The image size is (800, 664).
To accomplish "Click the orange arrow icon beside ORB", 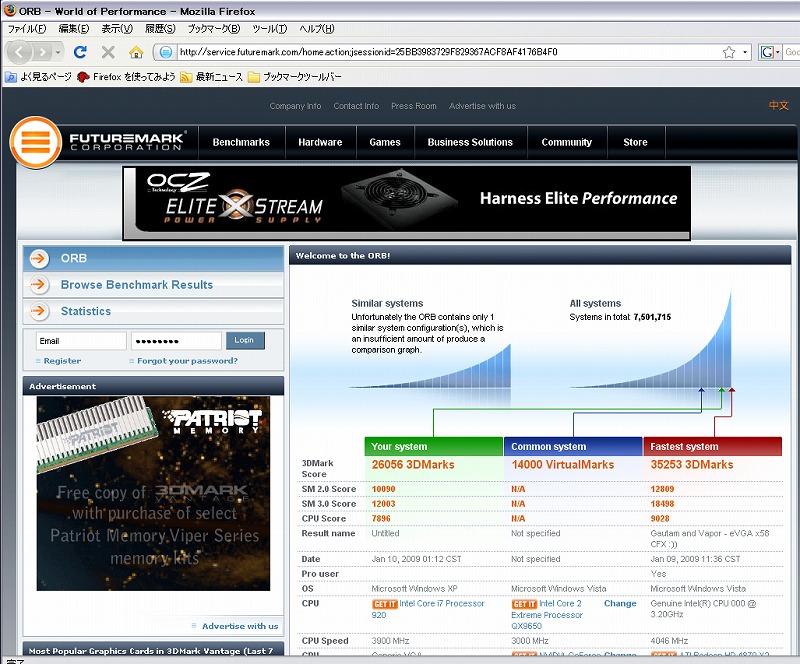I will tap(39, 258).
